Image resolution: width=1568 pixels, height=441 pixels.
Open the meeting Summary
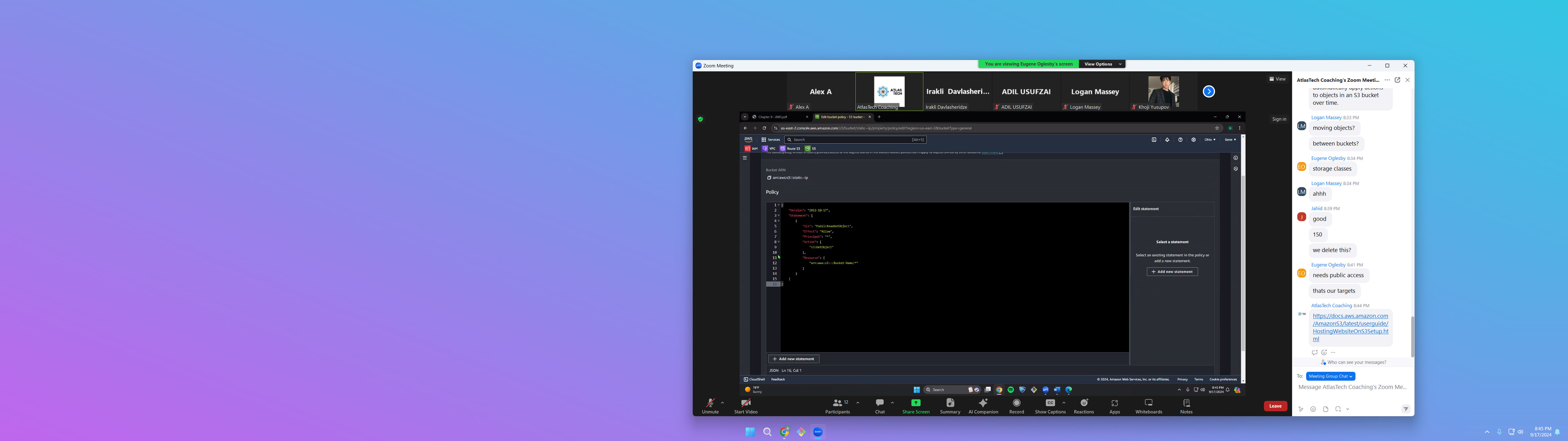tap(950, 403)
